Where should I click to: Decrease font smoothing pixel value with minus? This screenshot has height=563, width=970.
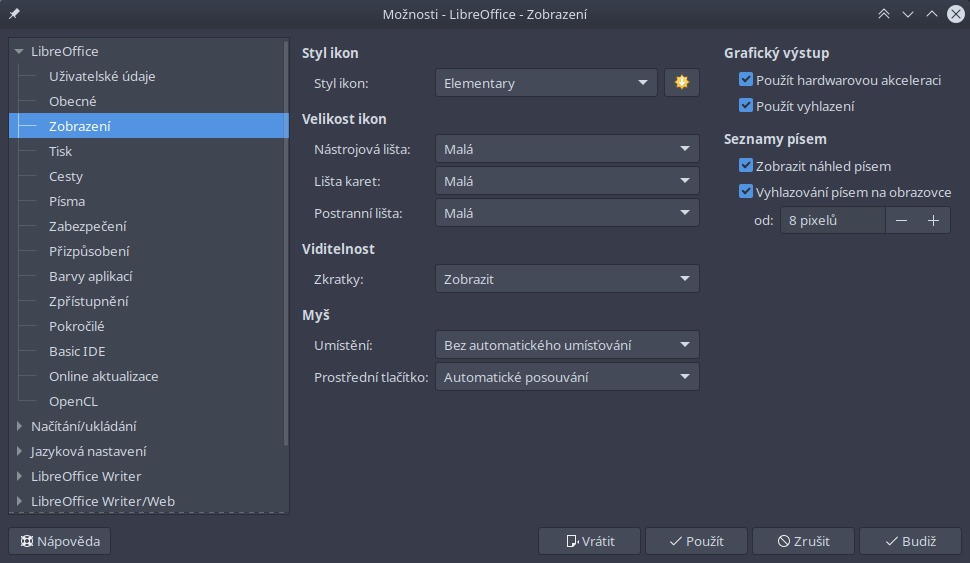click(901, 220)
